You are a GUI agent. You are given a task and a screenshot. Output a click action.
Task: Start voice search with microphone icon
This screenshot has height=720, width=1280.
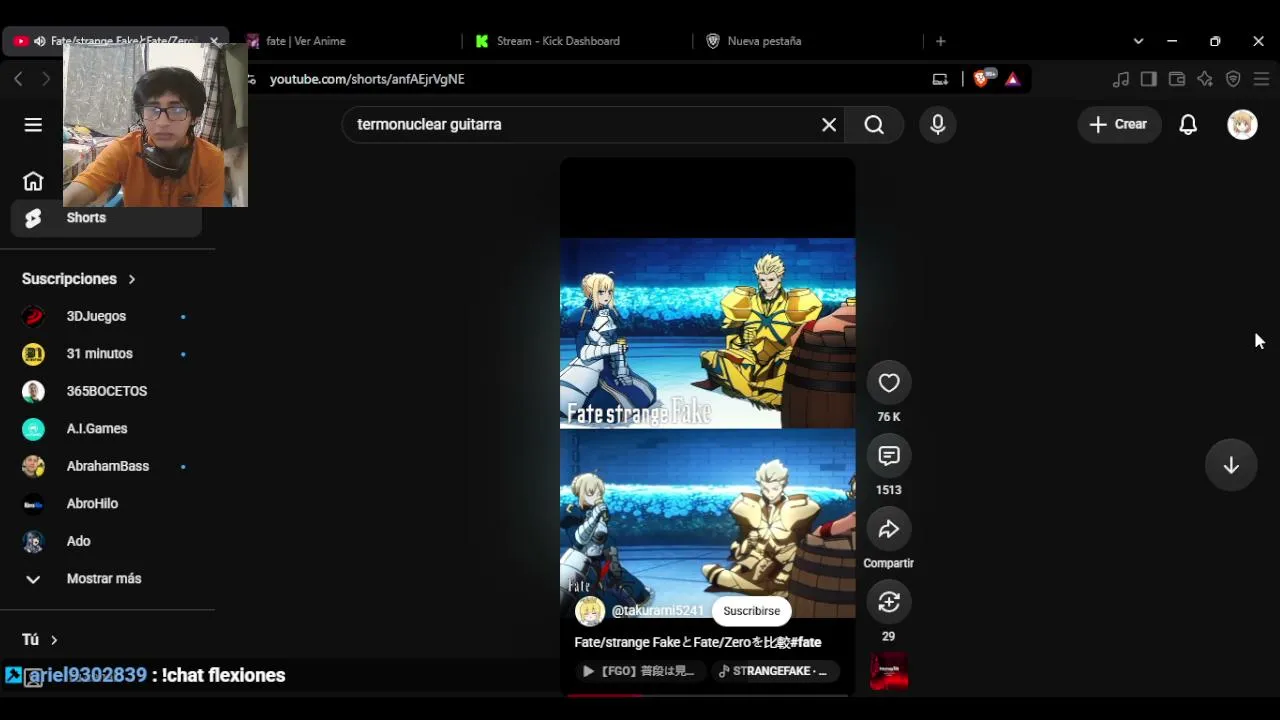937,124
